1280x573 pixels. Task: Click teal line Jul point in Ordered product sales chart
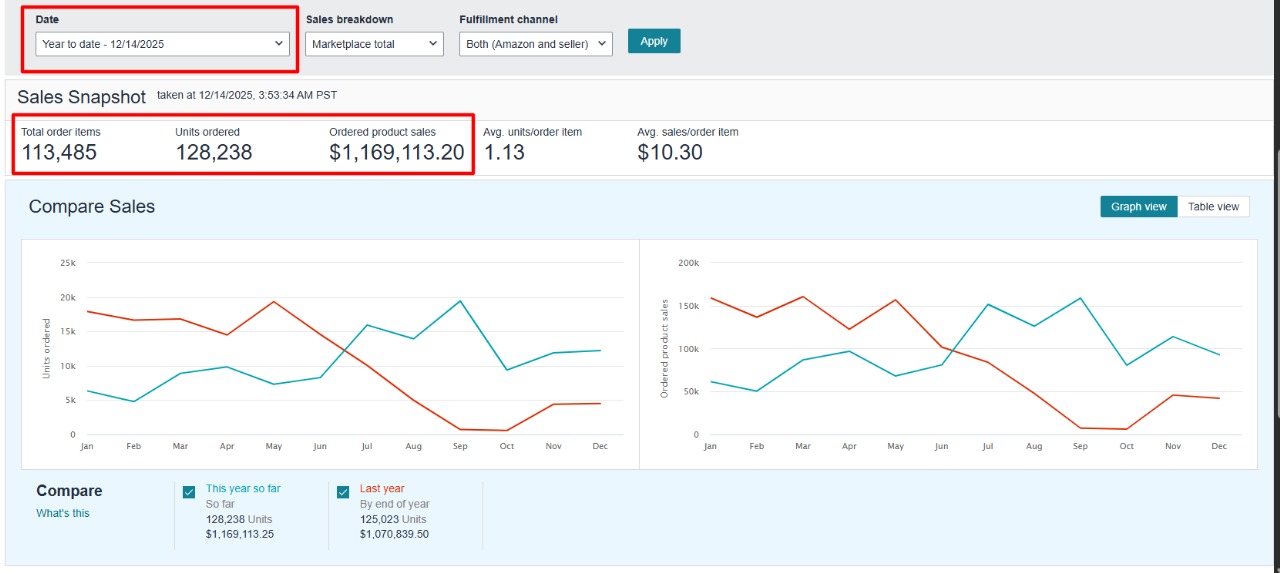pyautogui.click(x=988, y=304)
